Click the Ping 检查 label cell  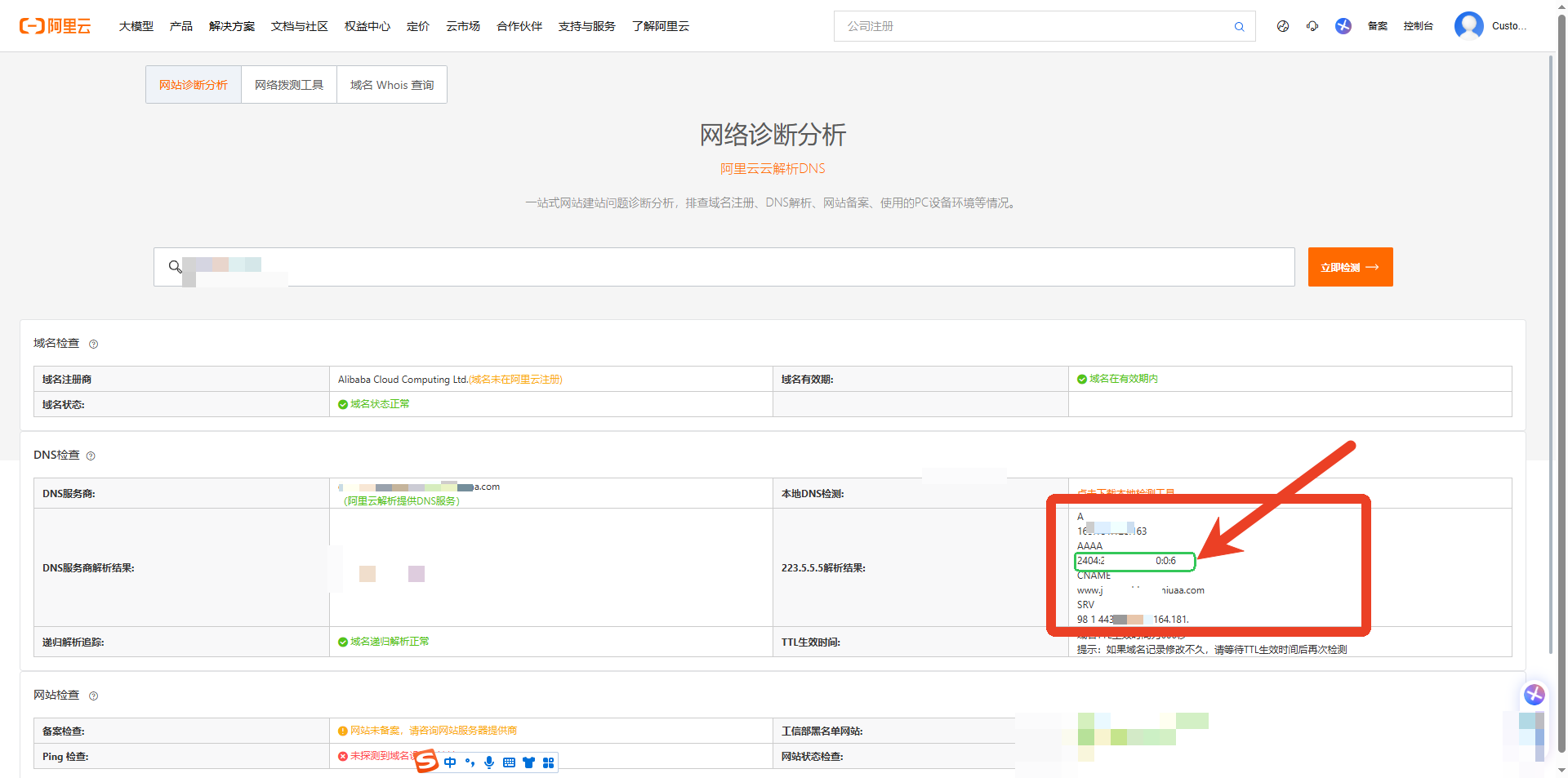[181, 756]
